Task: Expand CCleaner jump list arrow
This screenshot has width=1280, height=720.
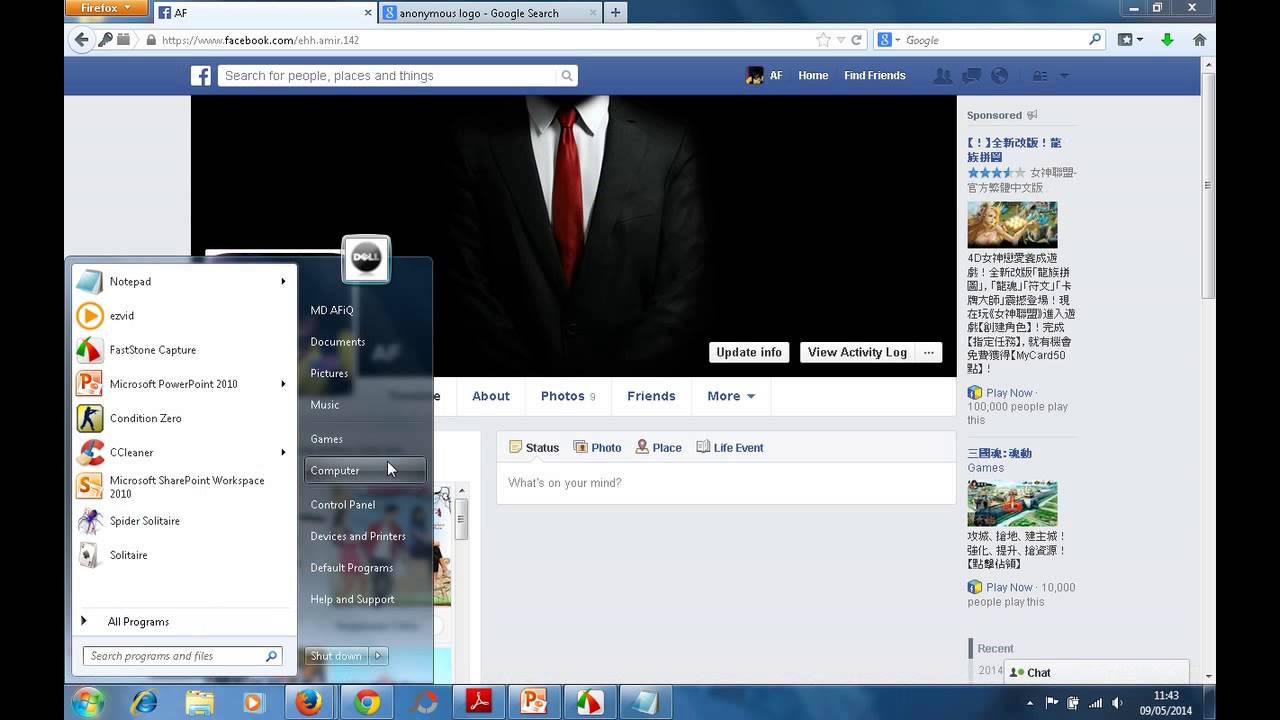Action: tap(284, 452)
